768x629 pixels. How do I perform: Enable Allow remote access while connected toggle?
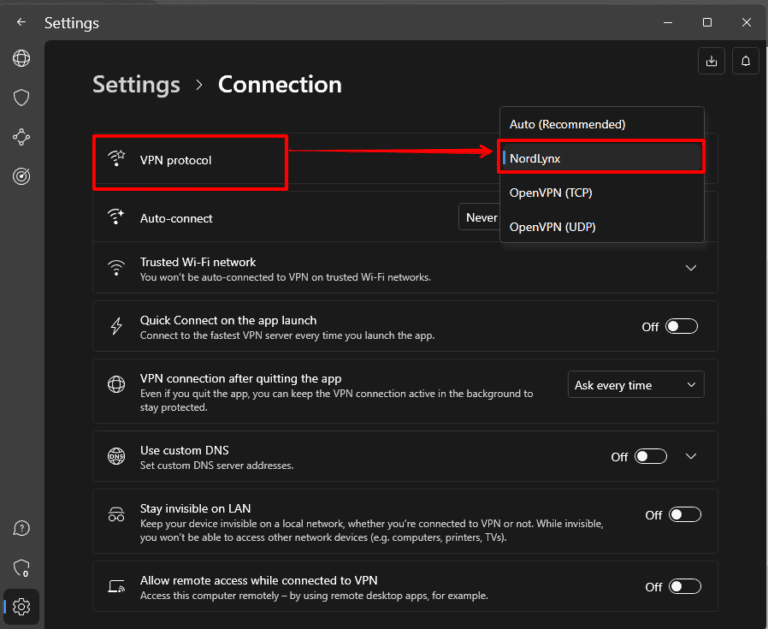click(x=684, y=587)
